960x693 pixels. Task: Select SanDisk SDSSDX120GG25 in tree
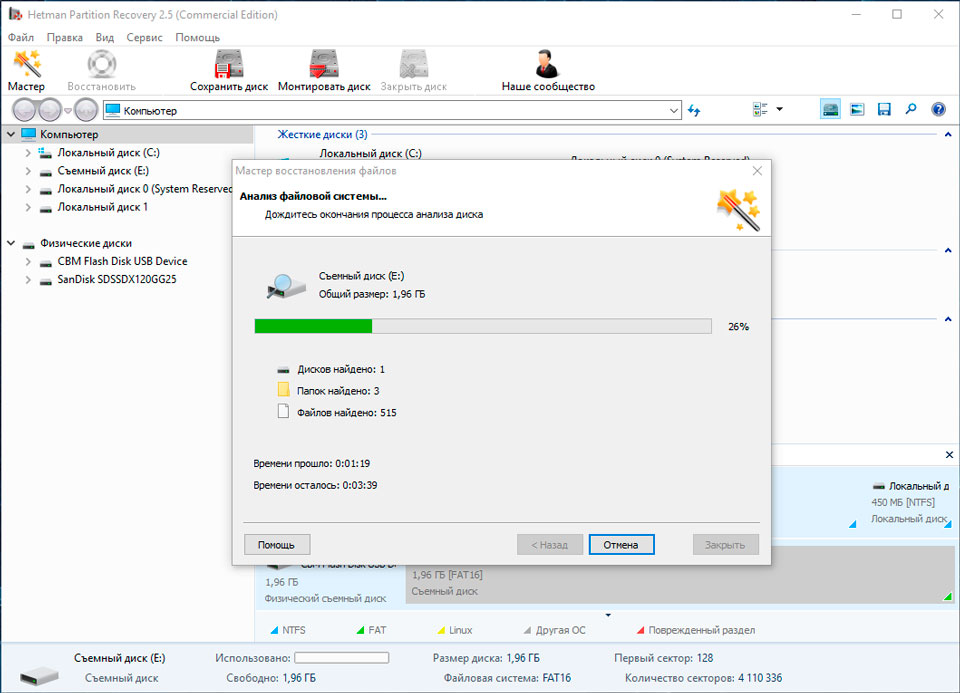[x=116, y=279]
